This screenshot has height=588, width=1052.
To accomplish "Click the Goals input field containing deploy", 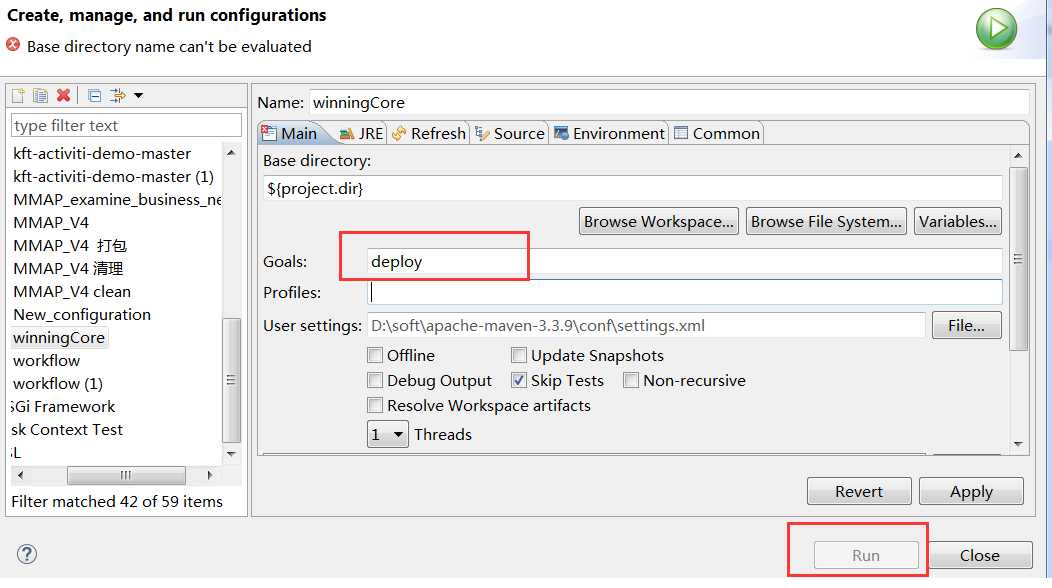I will (x=685, y=261).
